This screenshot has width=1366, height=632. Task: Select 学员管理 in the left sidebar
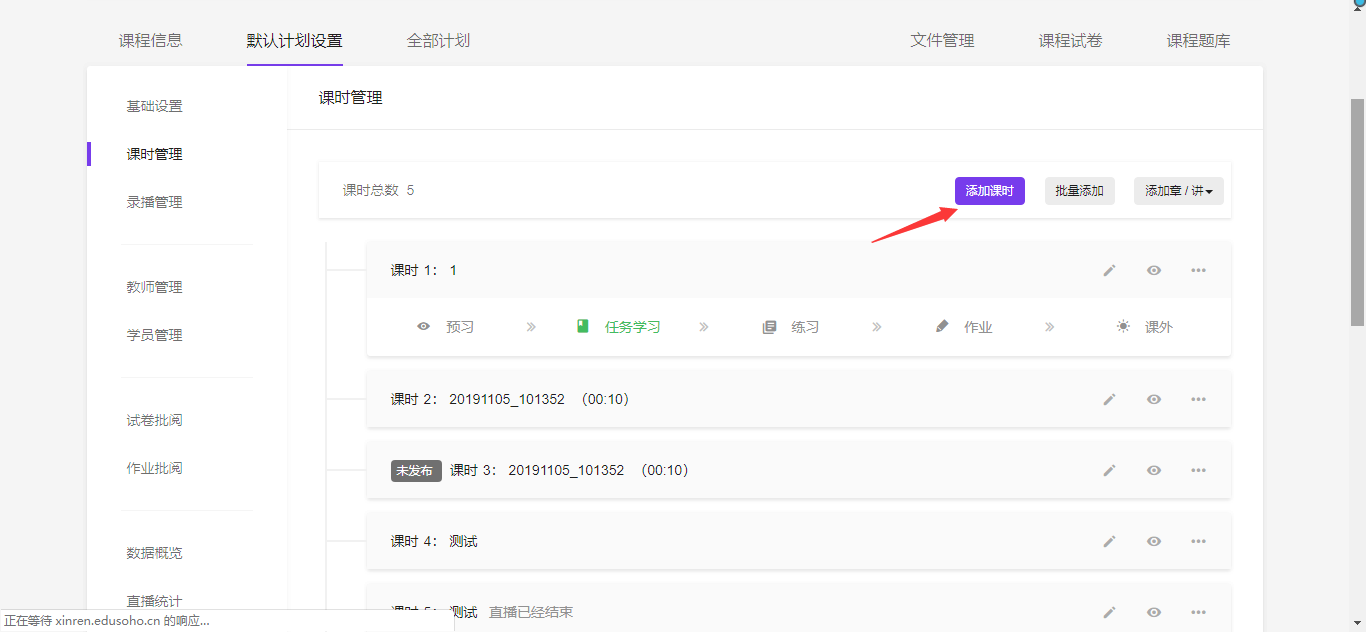click(x=154, y=335)
